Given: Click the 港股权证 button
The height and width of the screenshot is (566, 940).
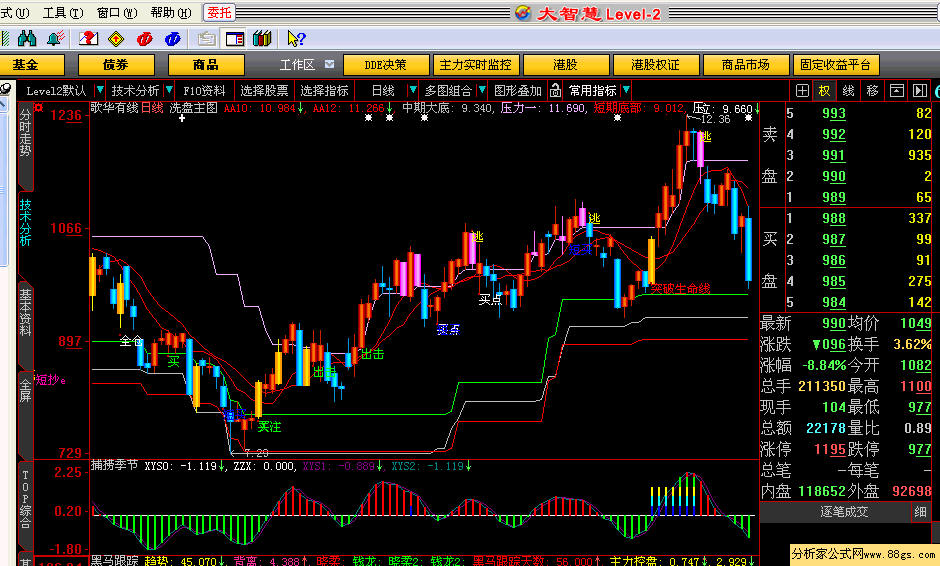Looking at the screenshot, I should pos(656,65).
